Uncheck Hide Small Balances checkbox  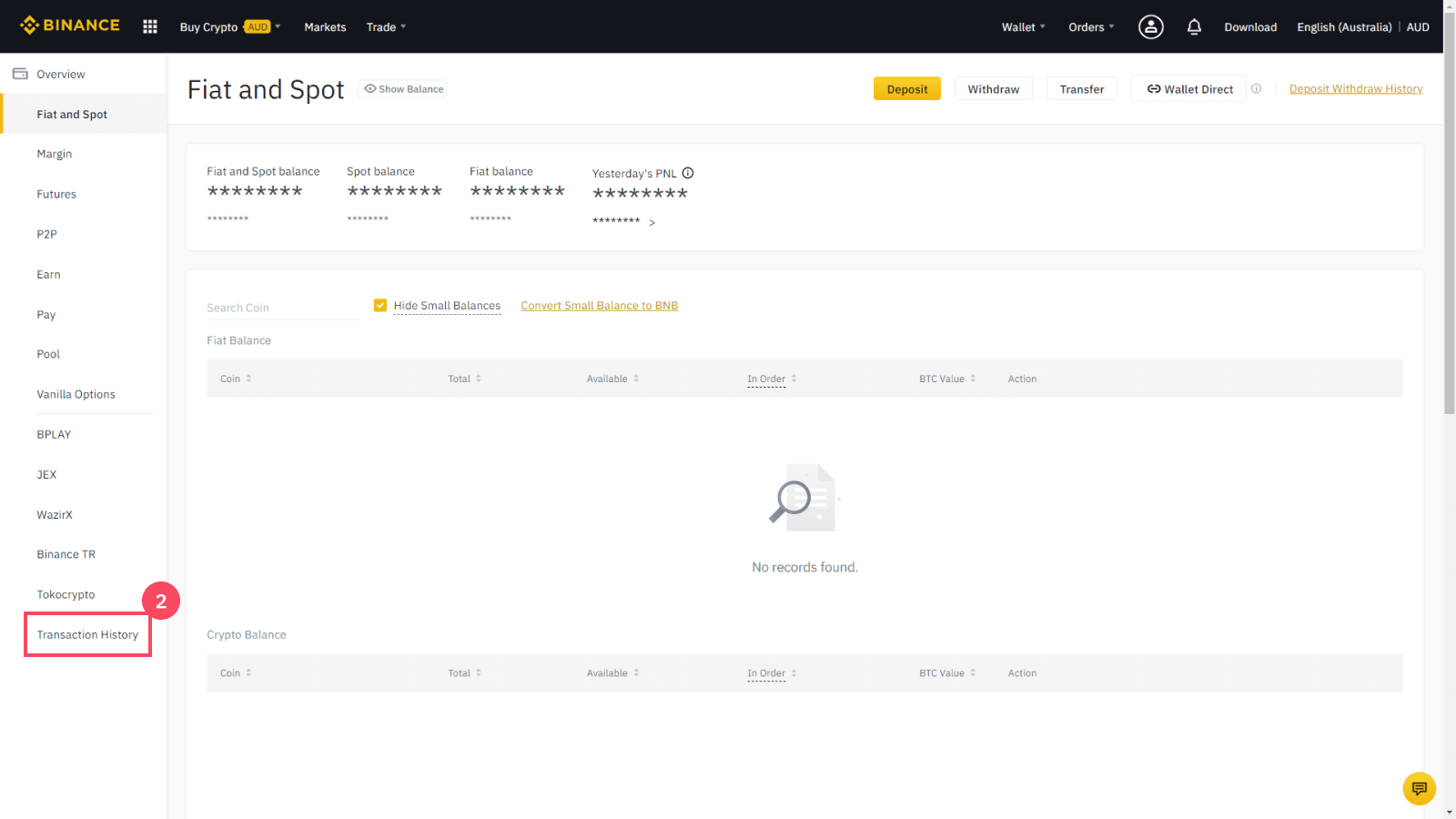point(380,306)
